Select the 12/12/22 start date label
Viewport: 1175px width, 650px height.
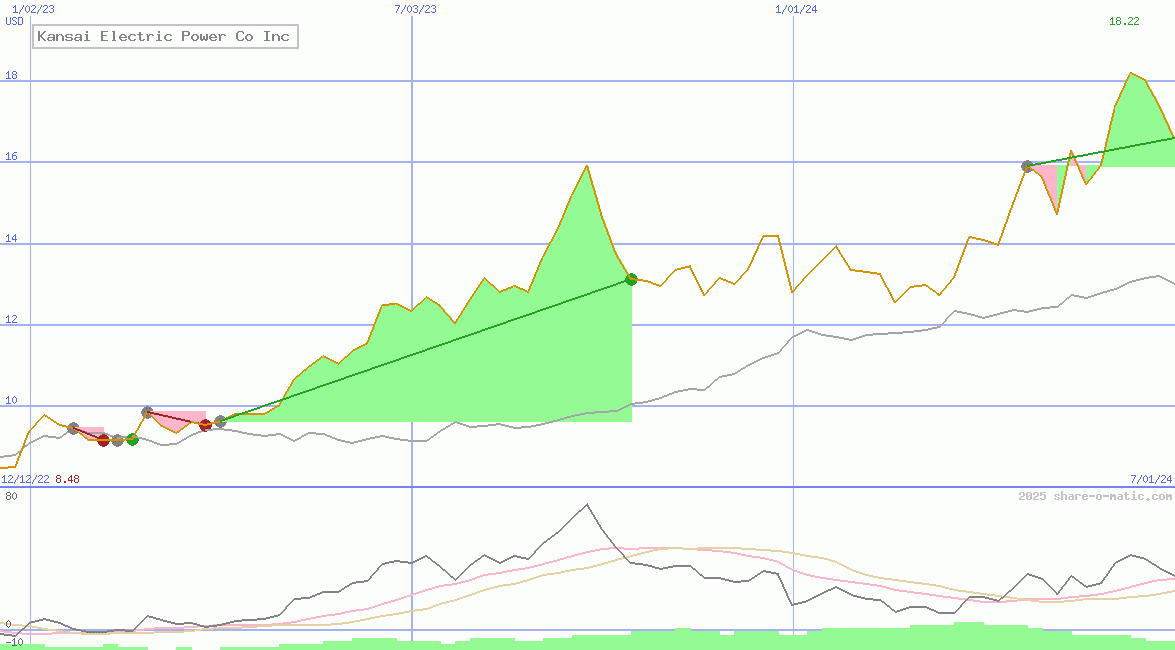click(26, 479)
